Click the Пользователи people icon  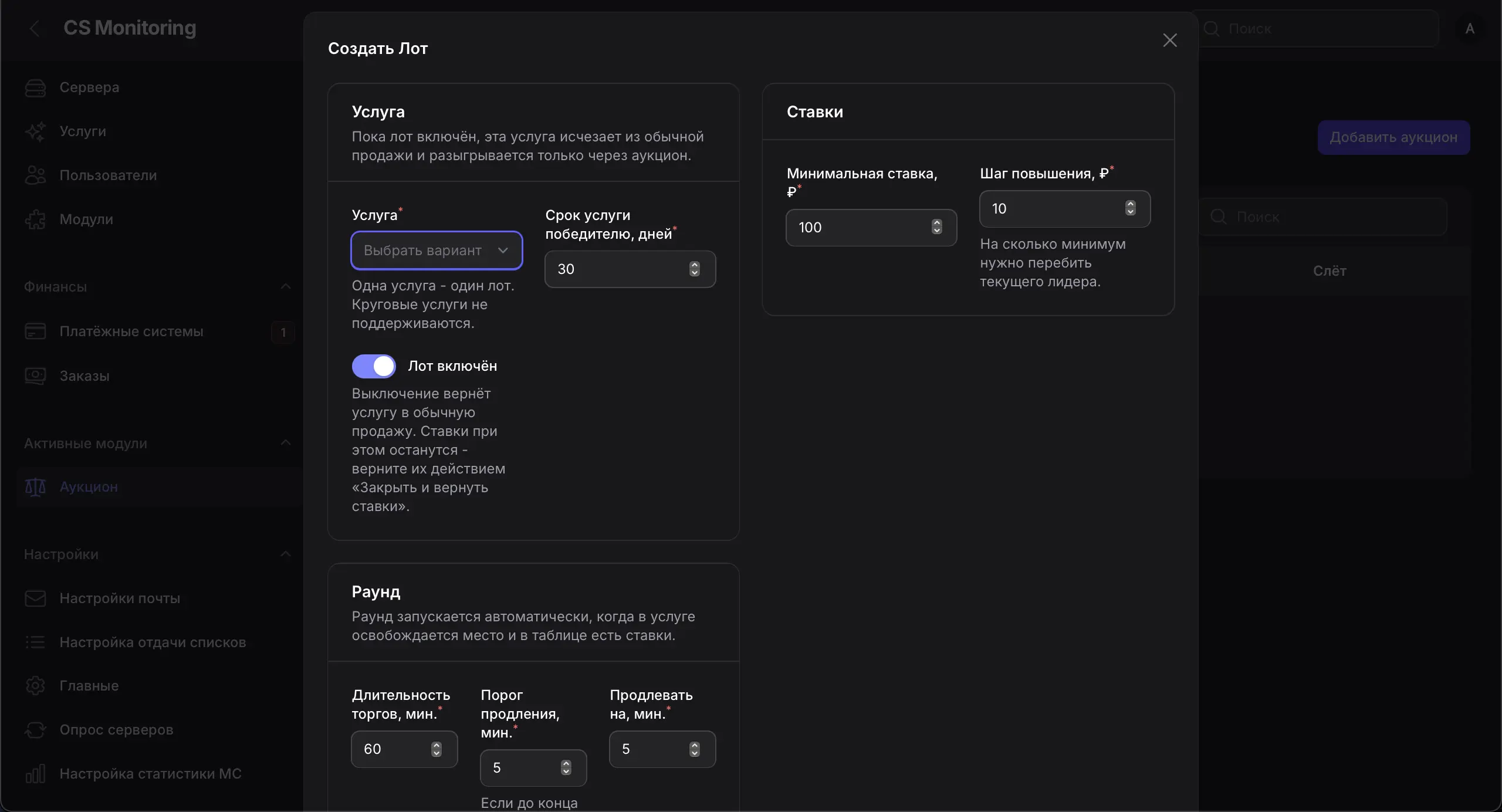click(x=35, y=175)
